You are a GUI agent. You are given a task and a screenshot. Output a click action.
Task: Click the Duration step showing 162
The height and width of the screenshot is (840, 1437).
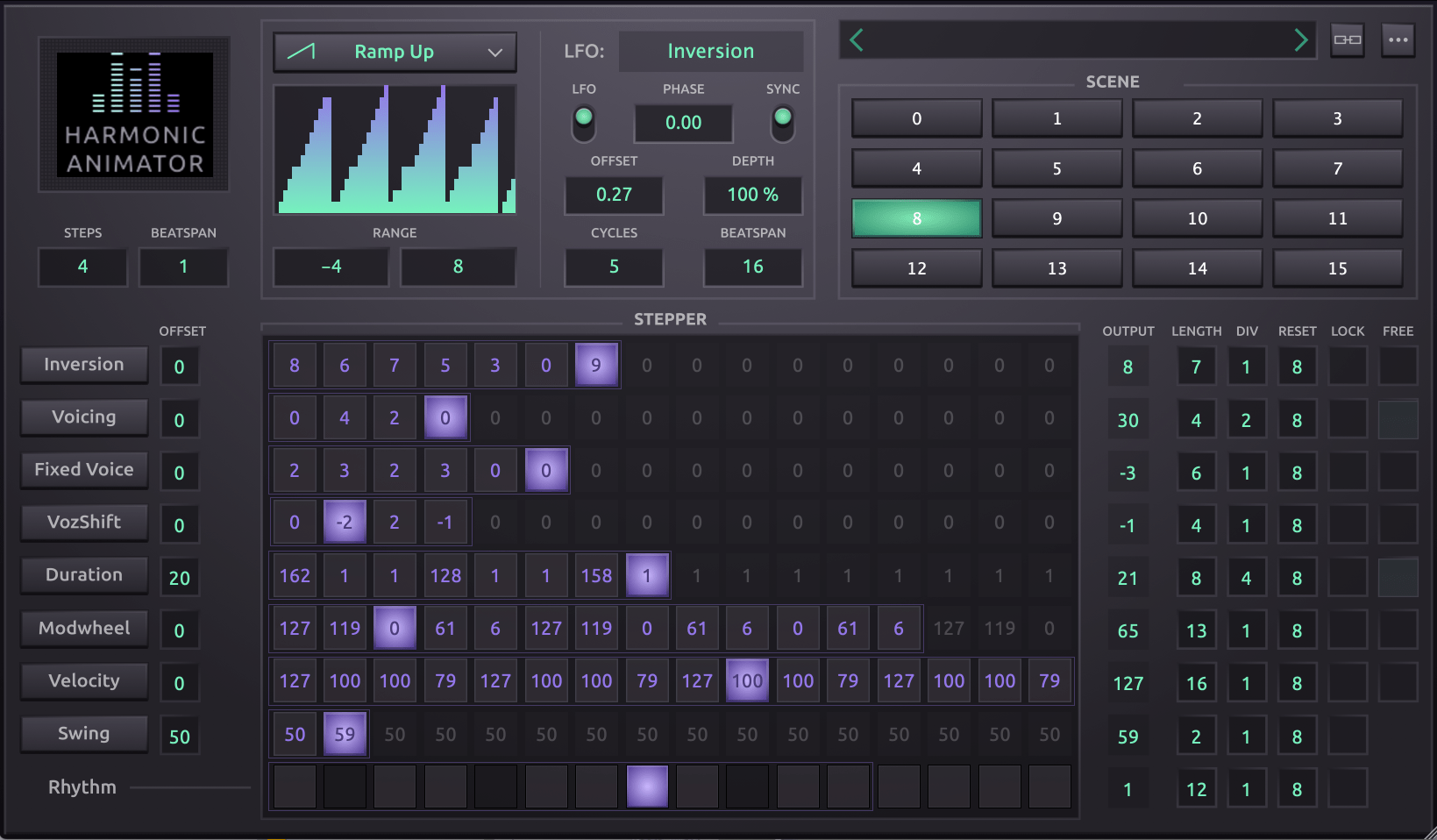point(295,576)
